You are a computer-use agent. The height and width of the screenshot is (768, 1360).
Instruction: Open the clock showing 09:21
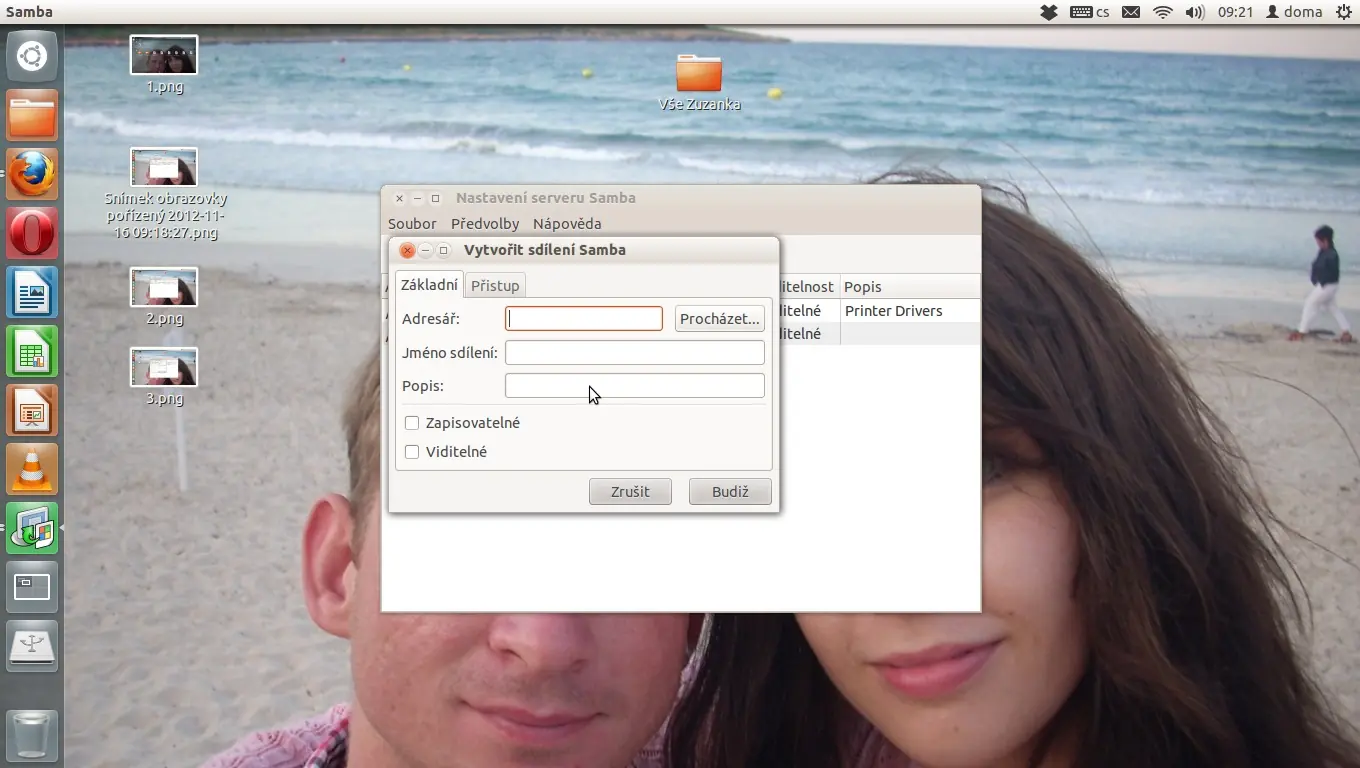[1236, 12]
